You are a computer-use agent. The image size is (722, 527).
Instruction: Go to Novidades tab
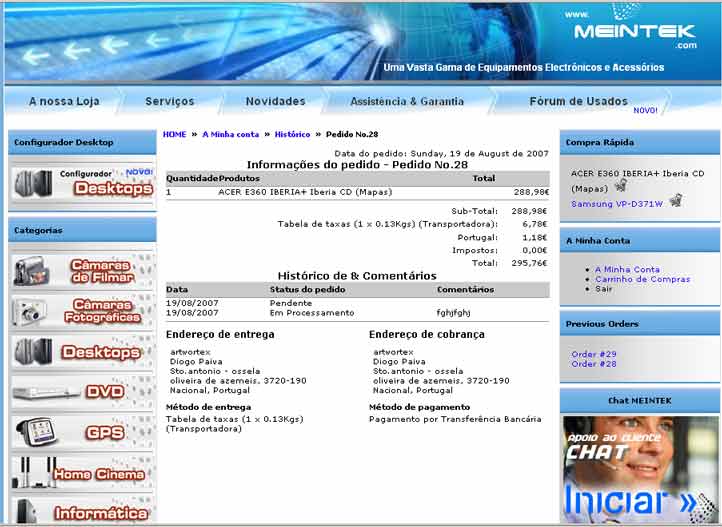coord(275,101)
